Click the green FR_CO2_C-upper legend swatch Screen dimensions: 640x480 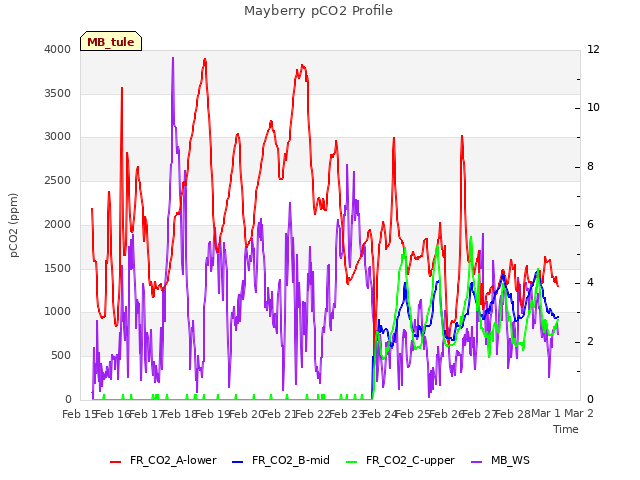click(351, 462)
